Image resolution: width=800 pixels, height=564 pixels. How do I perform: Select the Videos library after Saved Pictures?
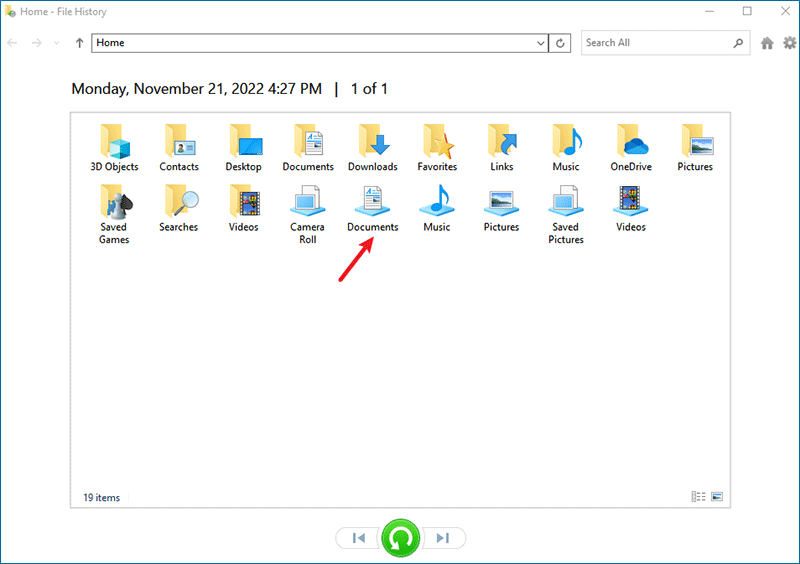point(631,208)
